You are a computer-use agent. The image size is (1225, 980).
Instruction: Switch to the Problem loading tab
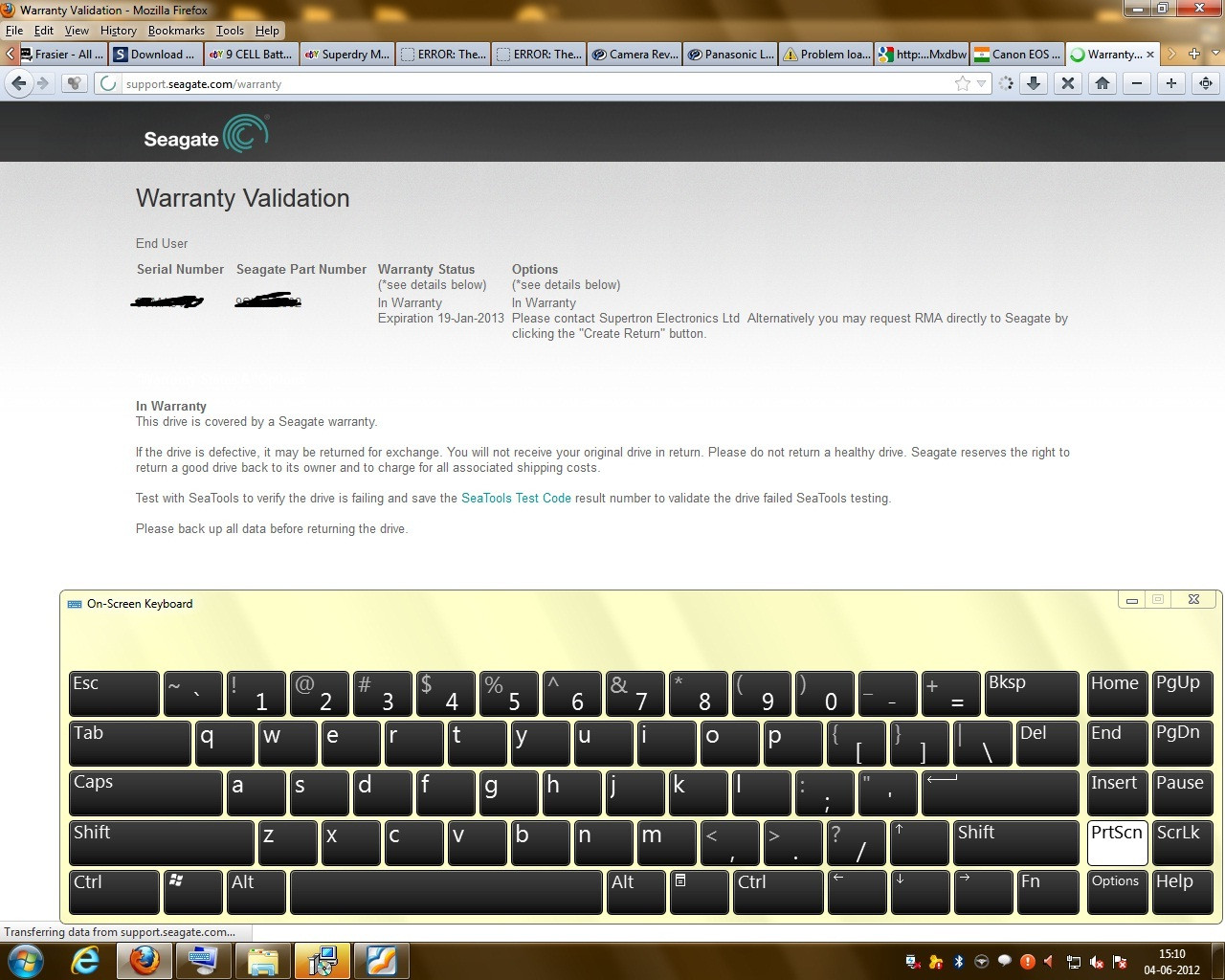825,55
